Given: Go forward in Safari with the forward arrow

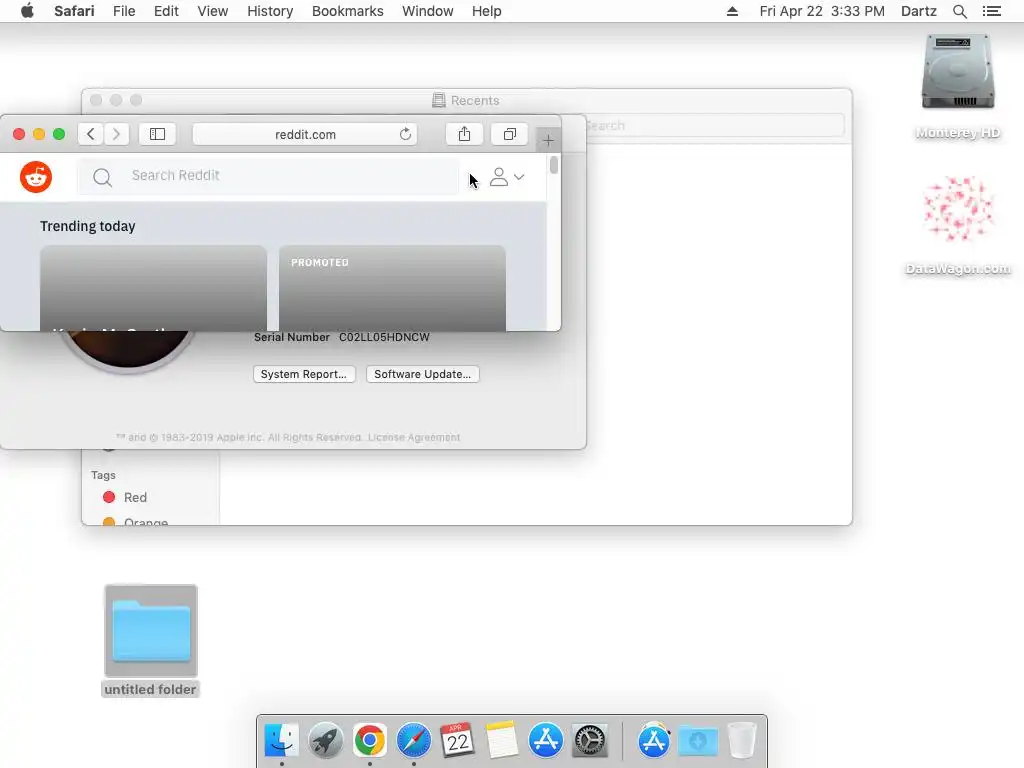Looking at the screenshot, I should (x=116, y=134).
